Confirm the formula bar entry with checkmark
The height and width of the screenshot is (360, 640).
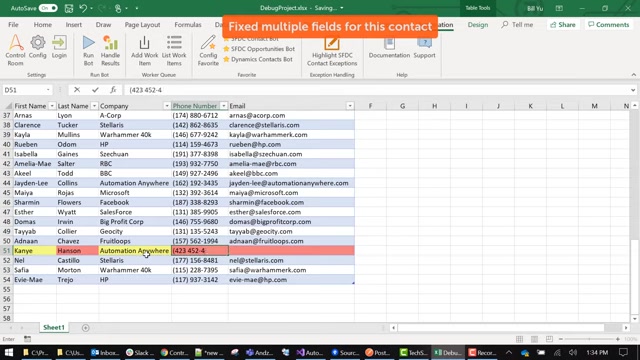95,90
